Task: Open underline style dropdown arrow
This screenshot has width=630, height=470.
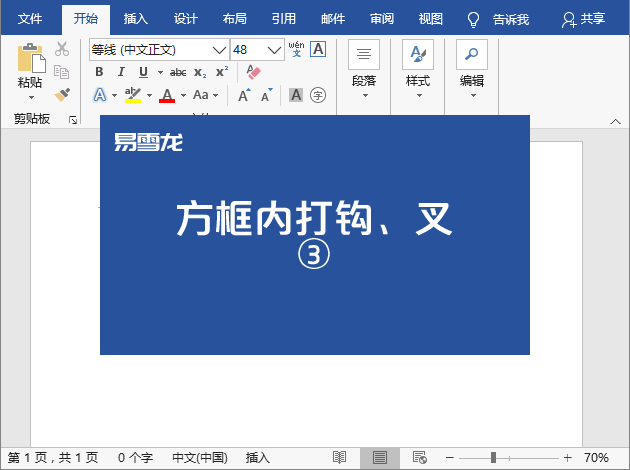Action: (160, 73)
